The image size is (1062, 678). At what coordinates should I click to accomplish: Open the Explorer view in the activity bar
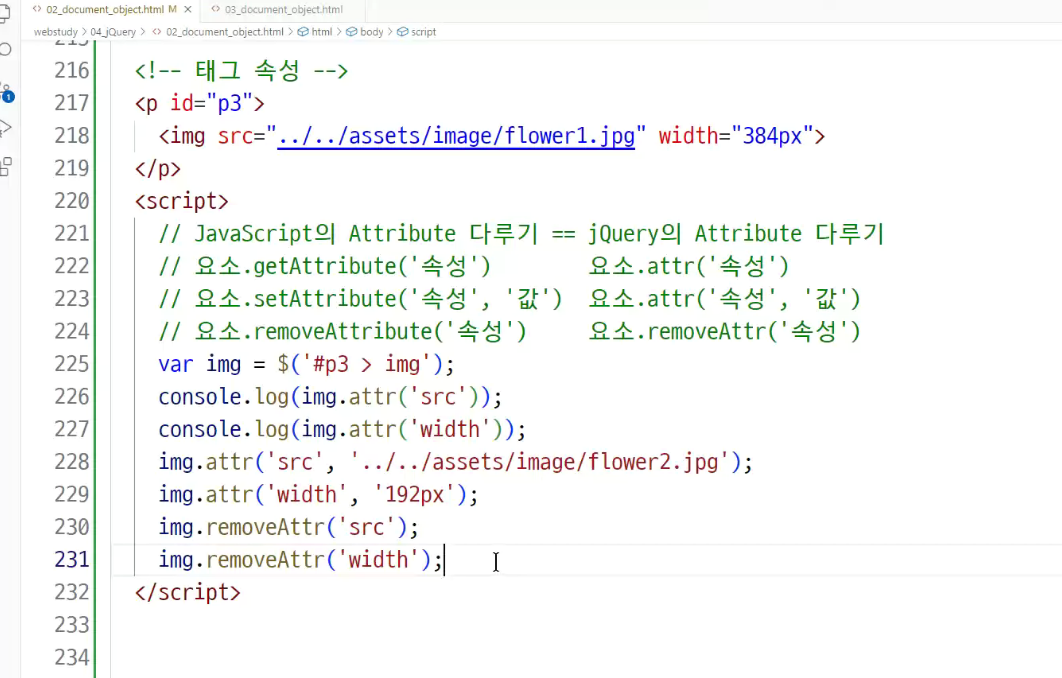[4, 12]
